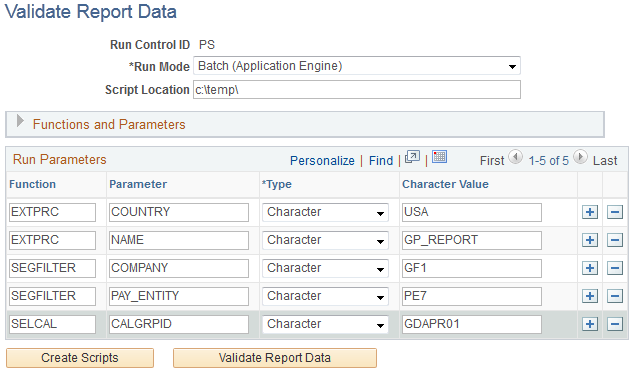This screenshot has height=371, width=632.
Task: Click SEGFILTER function field in PAY_ENTITY row
Action: tap(52, 296)
